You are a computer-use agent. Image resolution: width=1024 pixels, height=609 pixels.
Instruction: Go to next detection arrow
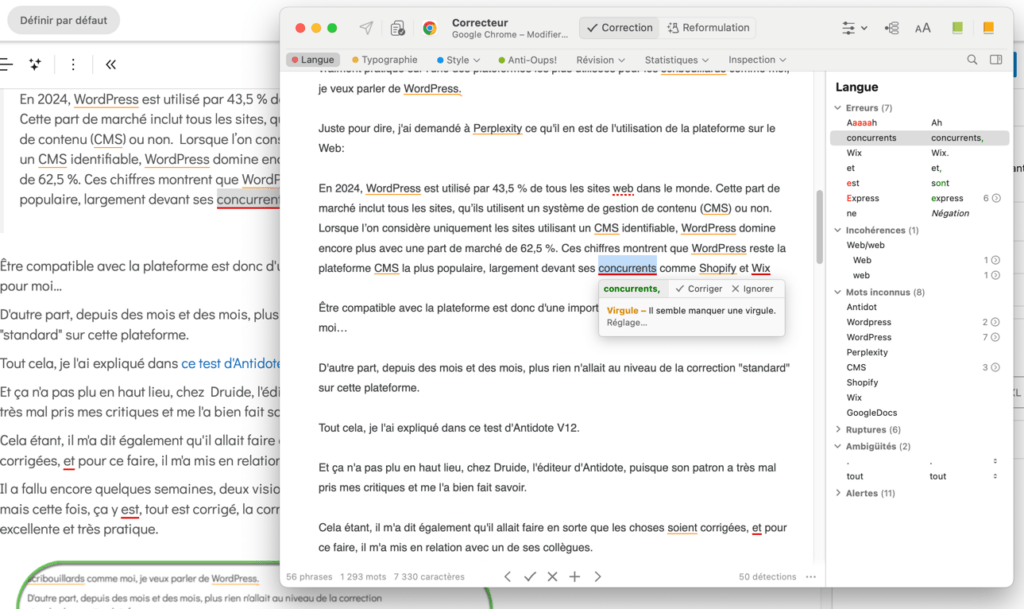[598, 576]
